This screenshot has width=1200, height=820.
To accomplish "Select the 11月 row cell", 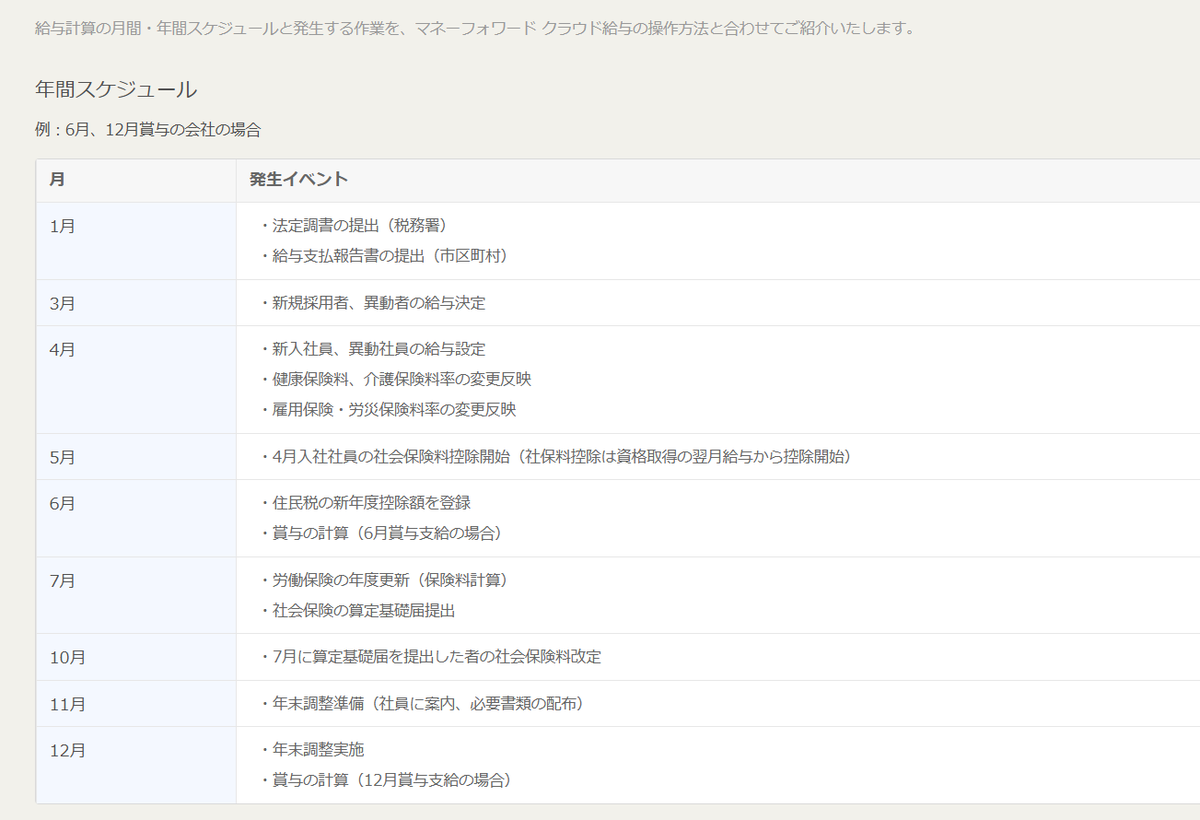I will [x=136, y=704].
